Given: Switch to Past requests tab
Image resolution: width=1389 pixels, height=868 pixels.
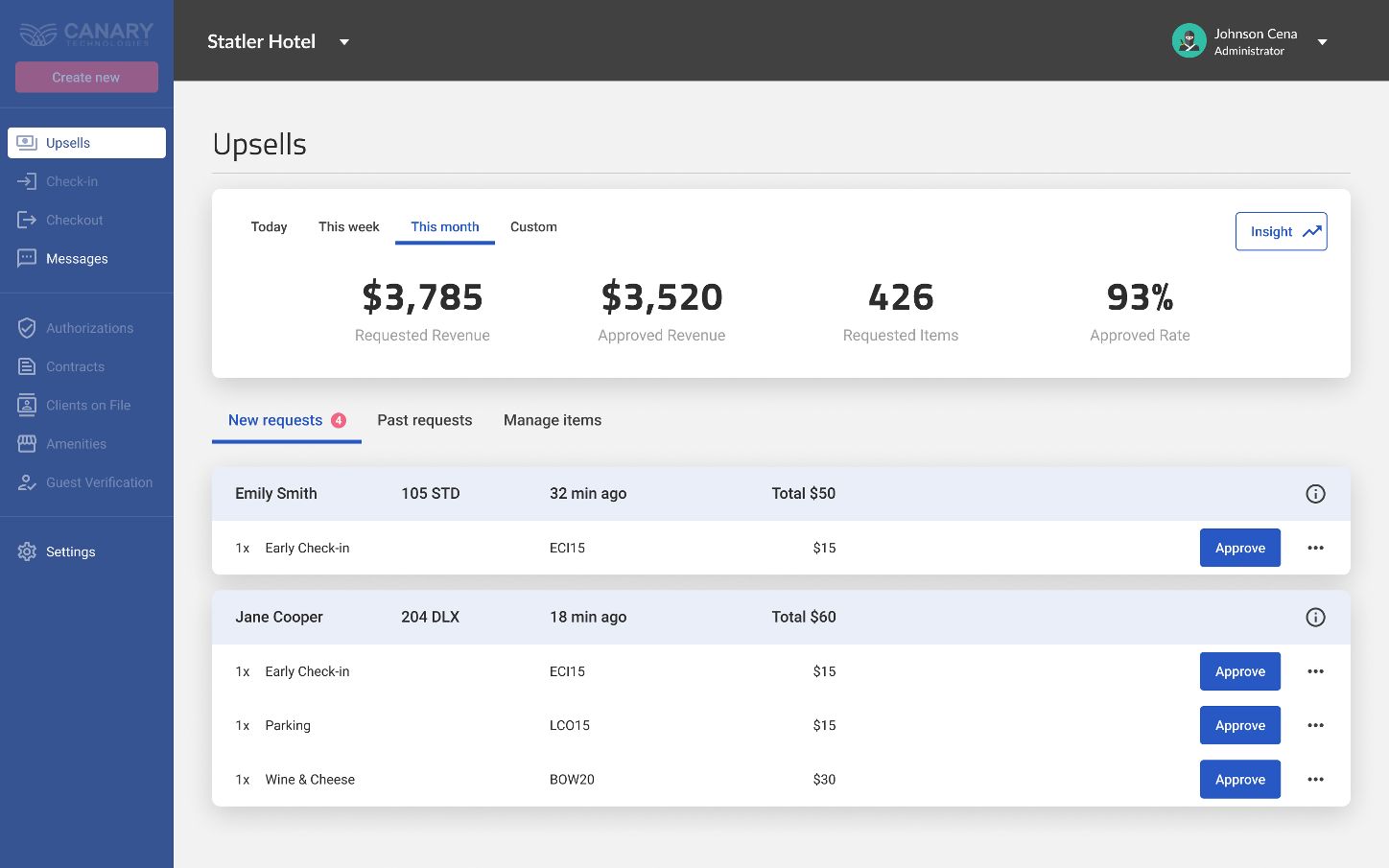Looking at the screenshot, I should 424,420.
